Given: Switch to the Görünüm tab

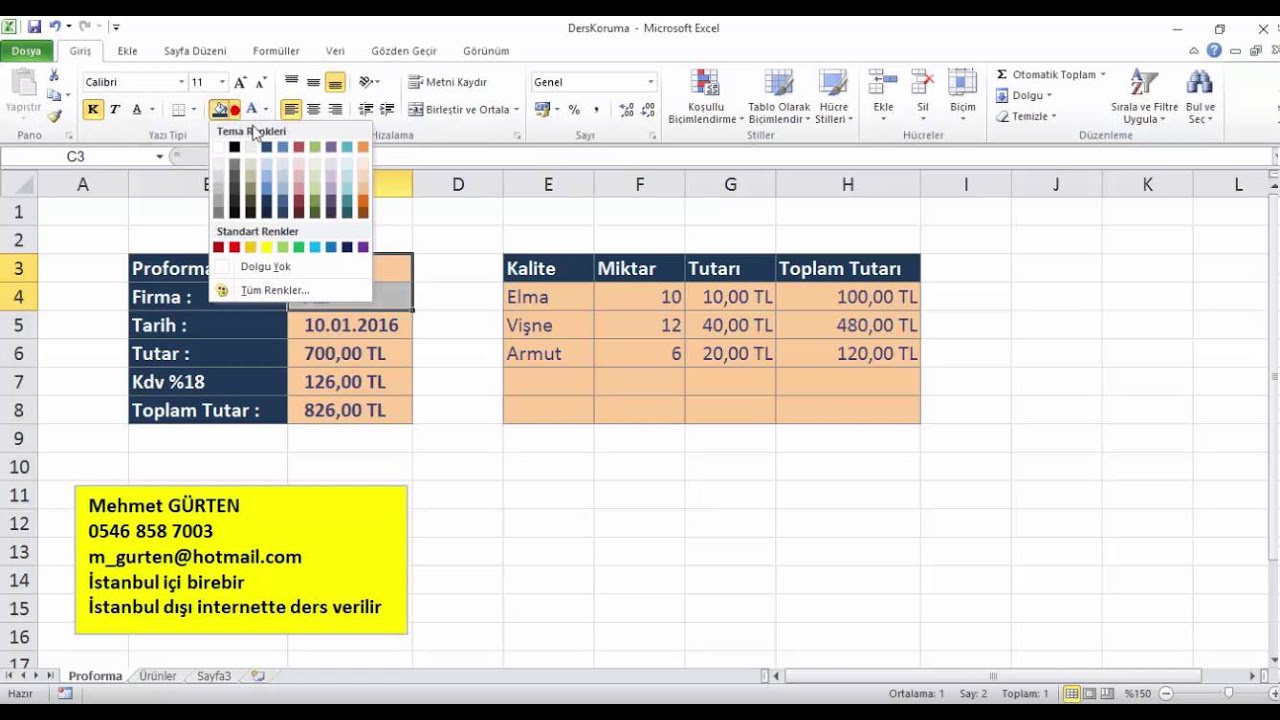Looking at the screenshot, I should coord(486,51).
